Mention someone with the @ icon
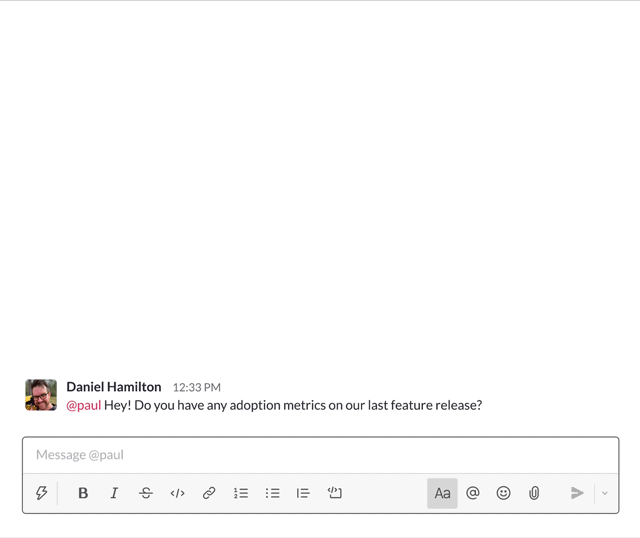 tap(473, 493)
